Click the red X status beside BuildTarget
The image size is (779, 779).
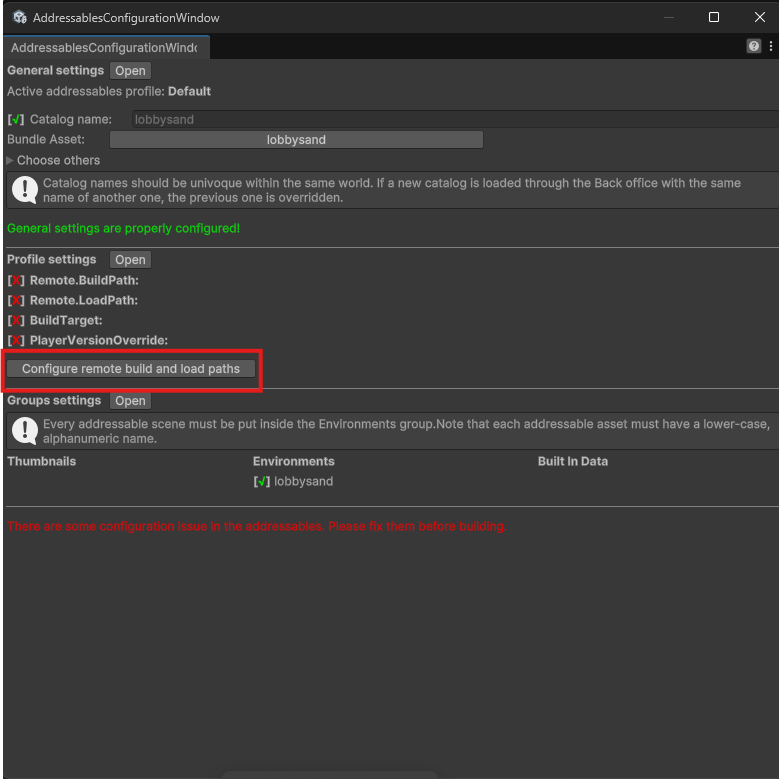click(16, 321)
